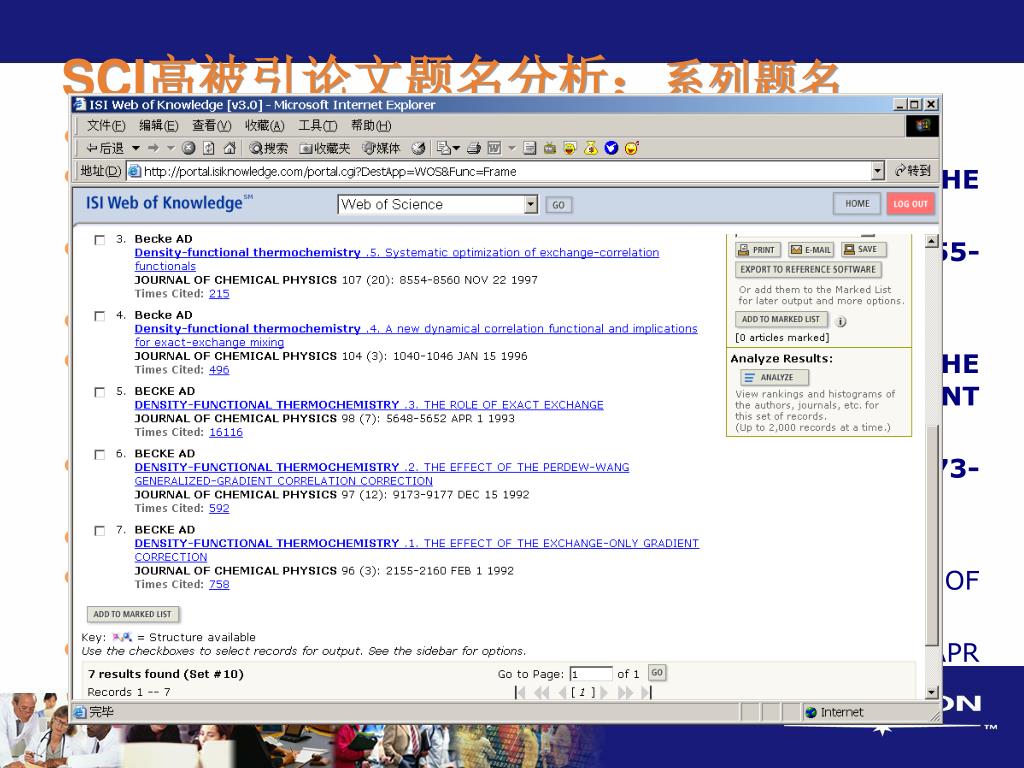1024x768 pixels.
Task: Click the vertical scrollbar down arrow
Action: point(932,692)
